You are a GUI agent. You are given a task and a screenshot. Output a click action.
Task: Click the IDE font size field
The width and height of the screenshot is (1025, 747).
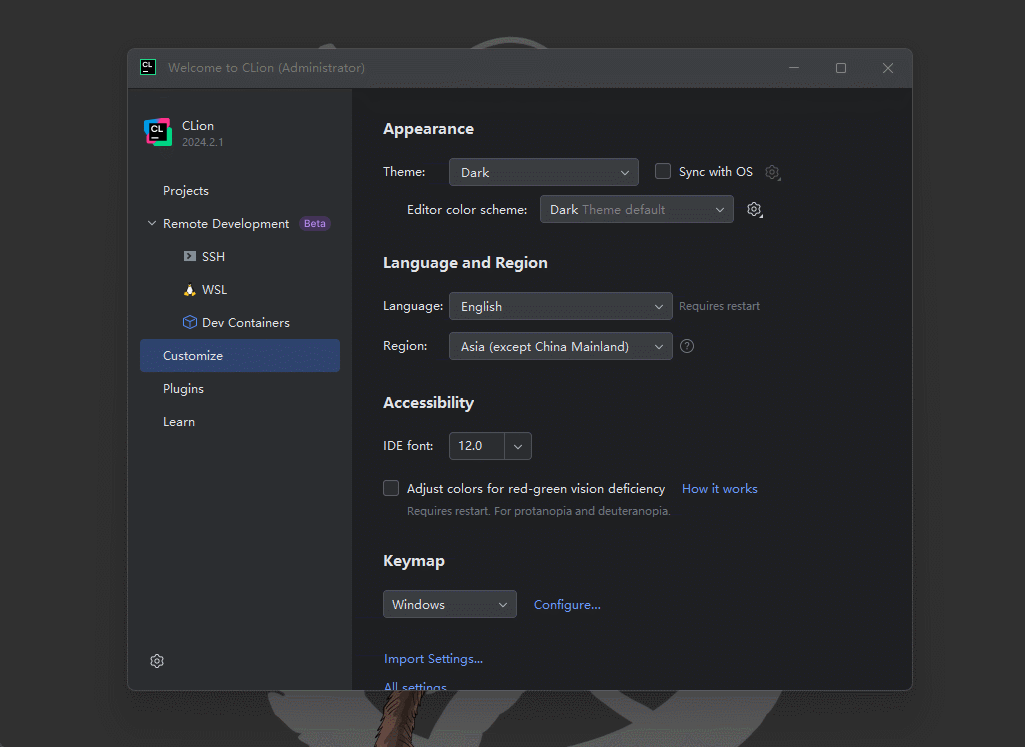point(476,446)
